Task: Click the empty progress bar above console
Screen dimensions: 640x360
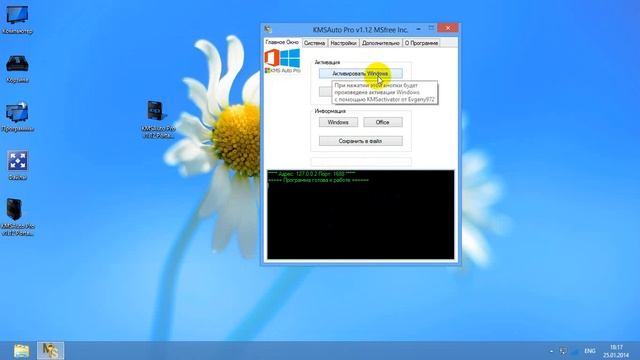Action: 361,161
